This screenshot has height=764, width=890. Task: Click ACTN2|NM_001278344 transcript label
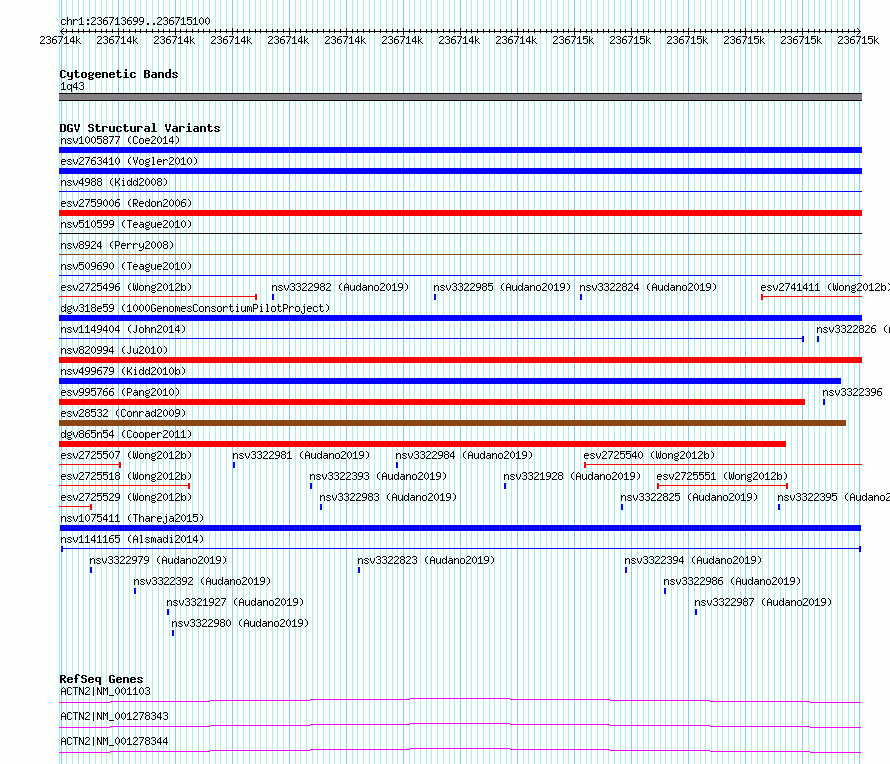114,741
